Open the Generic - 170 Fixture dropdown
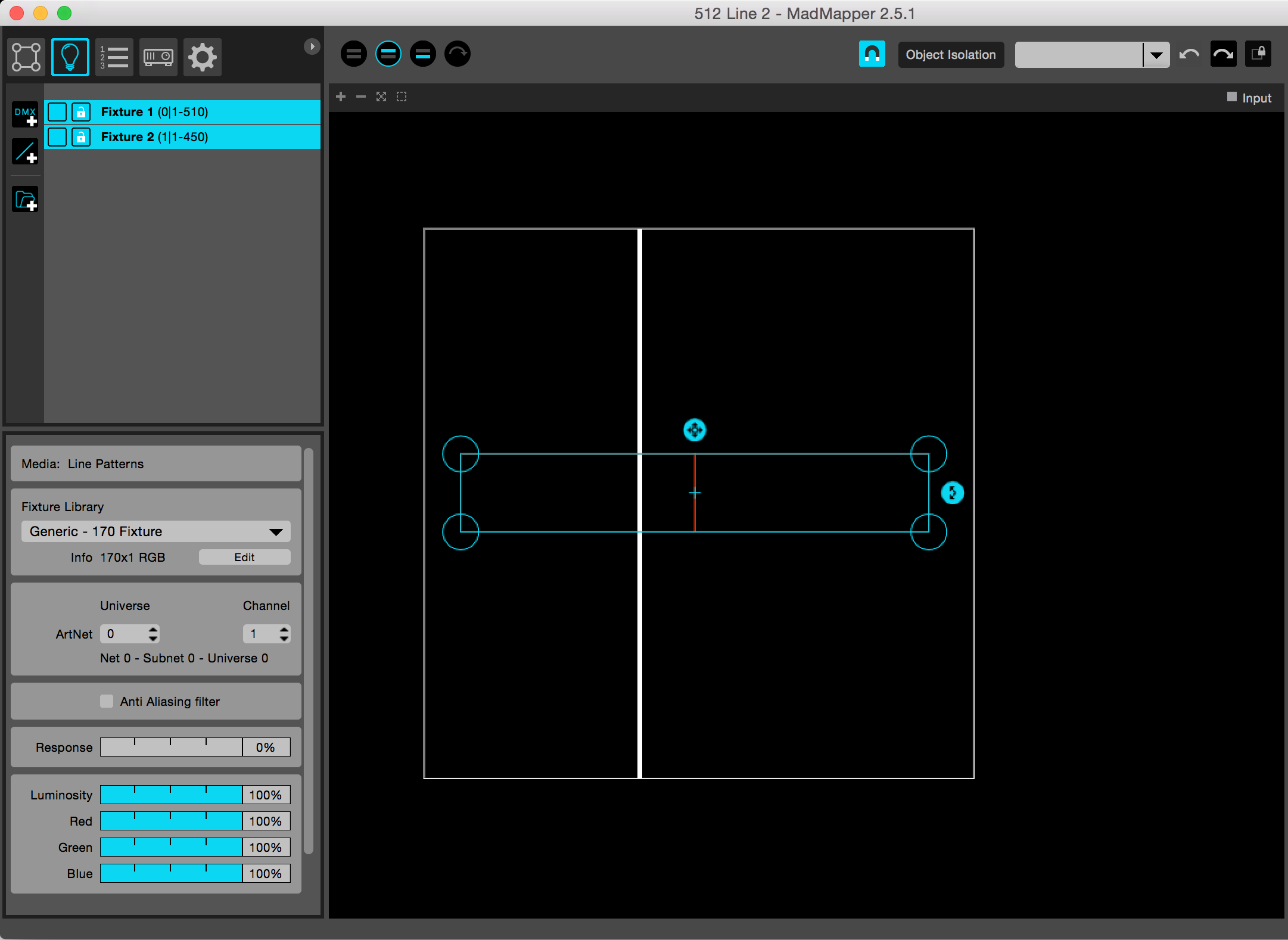This screenshot has height=940, width=1288. [x=156, y=531]
